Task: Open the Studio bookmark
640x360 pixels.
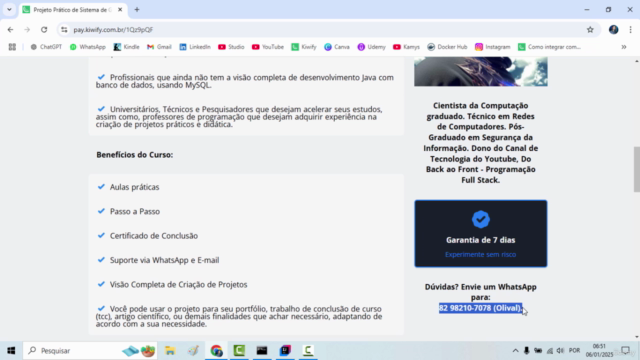Action: click(231, 47)
